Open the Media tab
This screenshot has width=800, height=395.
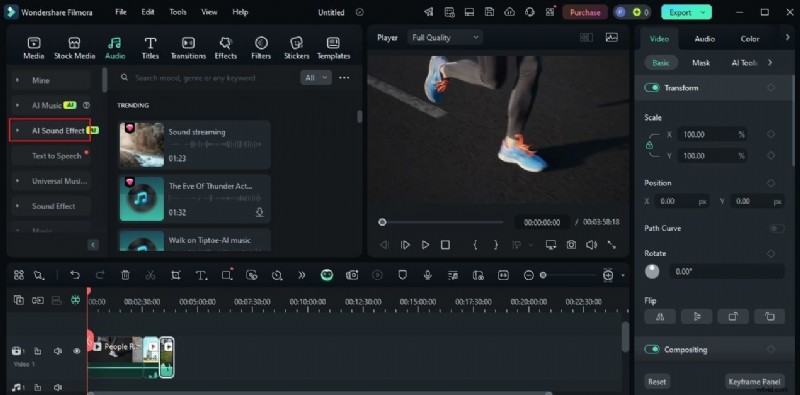[34, 48]
